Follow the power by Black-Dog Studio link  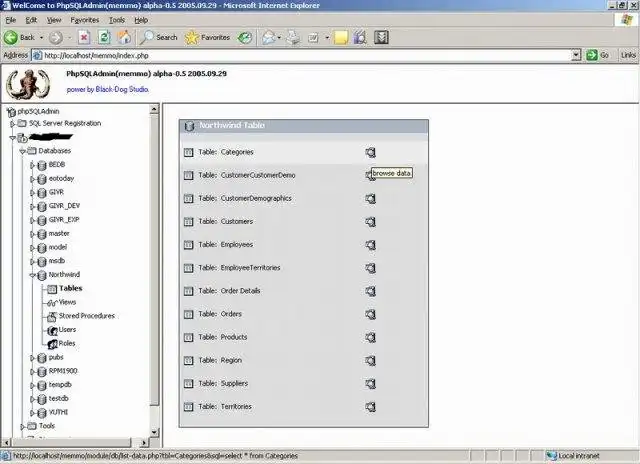[107, 89]
